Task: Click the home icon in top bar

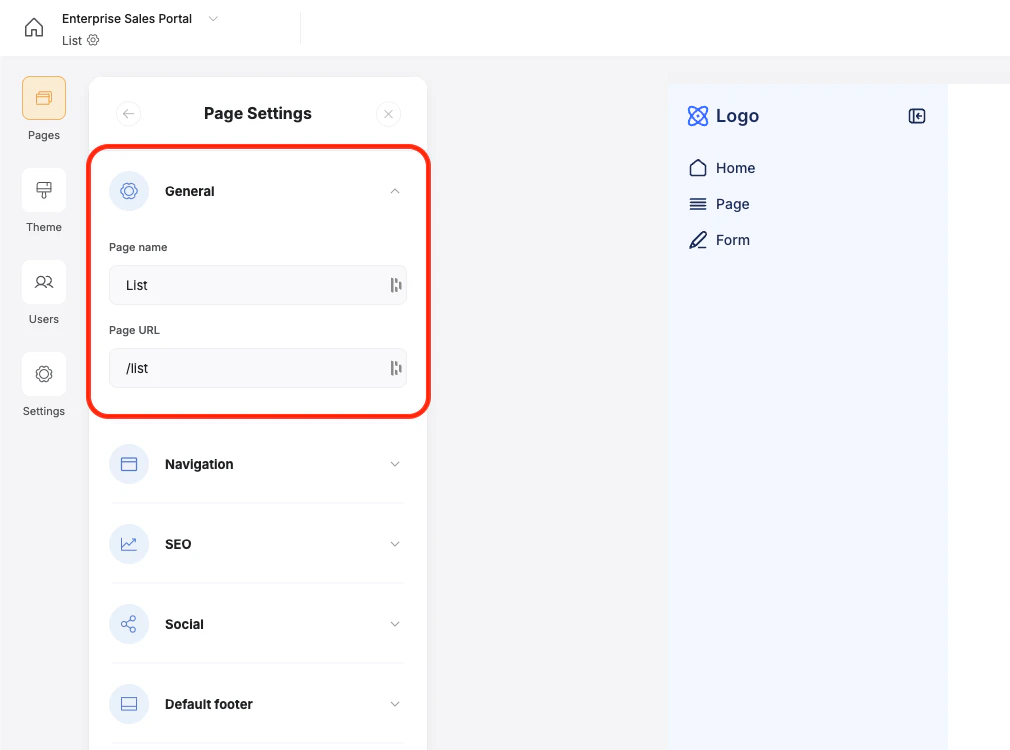Action: pos(33,28)
